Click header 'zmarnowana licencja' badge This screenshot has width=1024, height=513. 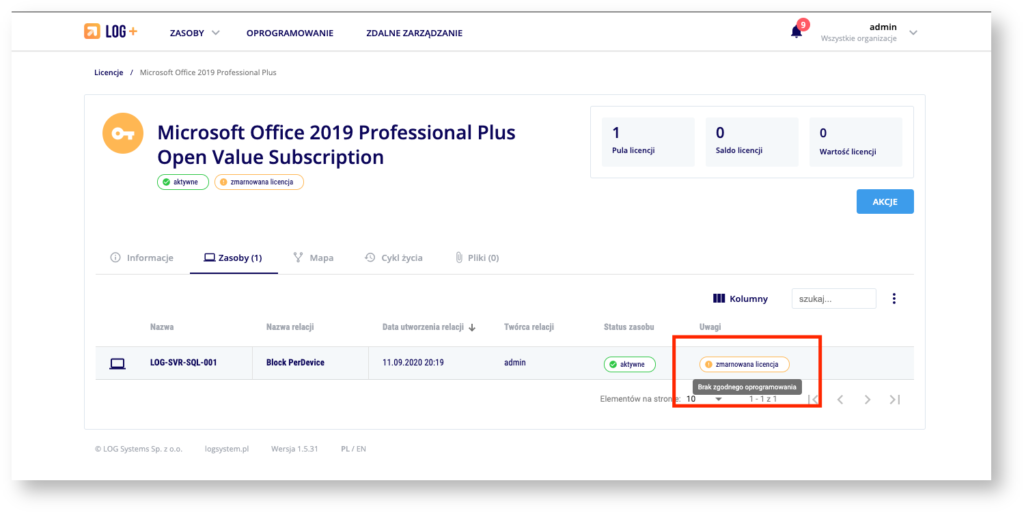coord(259,182)
